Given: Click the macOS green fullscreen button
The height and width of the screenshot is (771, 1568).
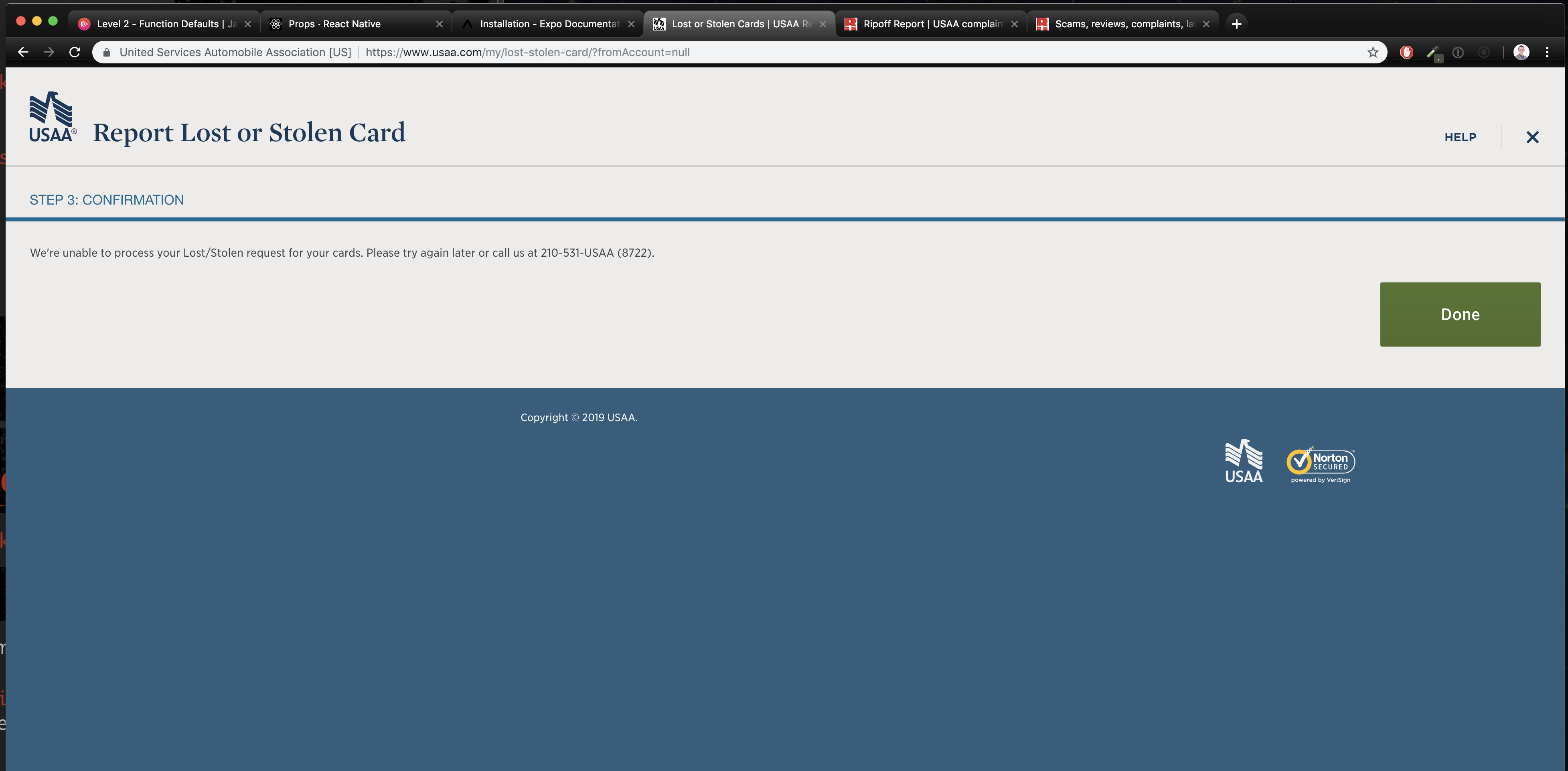Looking at the screenshot, I should point(53,21).
